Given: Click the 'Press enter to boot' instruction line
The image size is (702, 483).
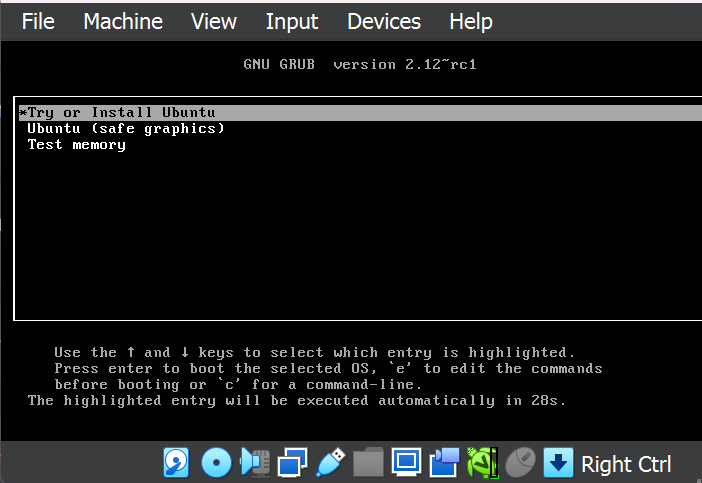Looking at the screenshot, I should 328,368.
